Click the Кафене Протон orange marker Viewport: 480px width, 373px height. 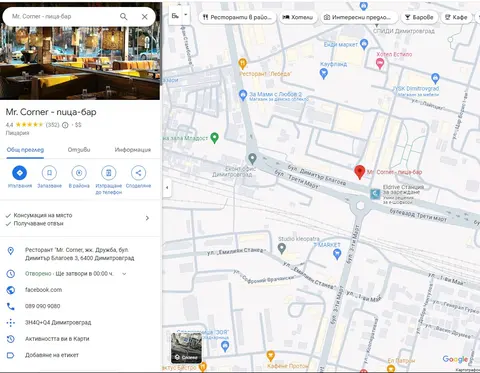[x=271, y=356]
